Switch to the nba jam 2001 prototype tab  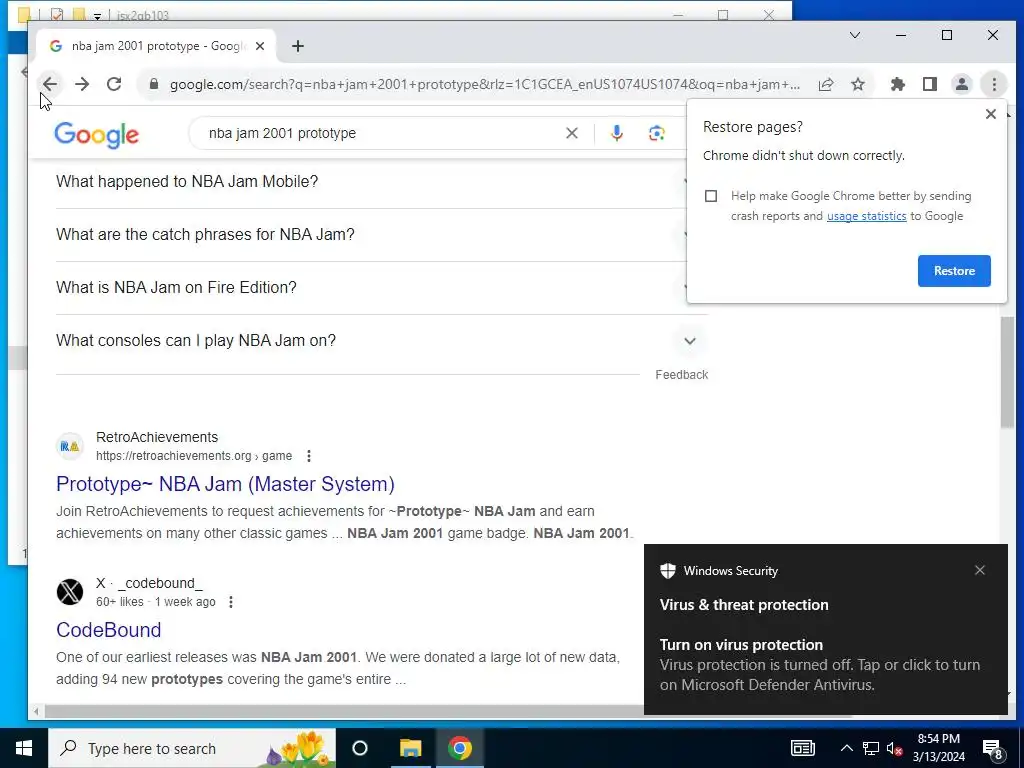coord(154,46)
